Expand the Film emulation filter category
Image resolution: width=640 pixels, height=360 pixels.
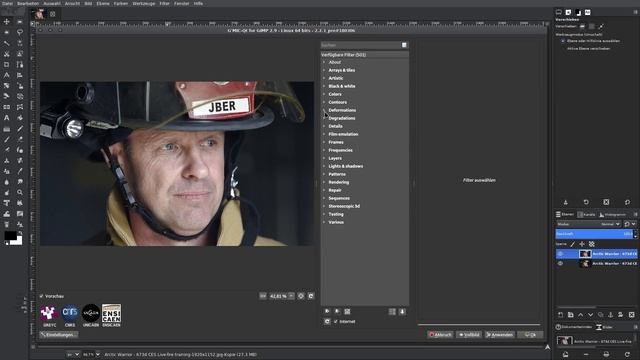324,134
